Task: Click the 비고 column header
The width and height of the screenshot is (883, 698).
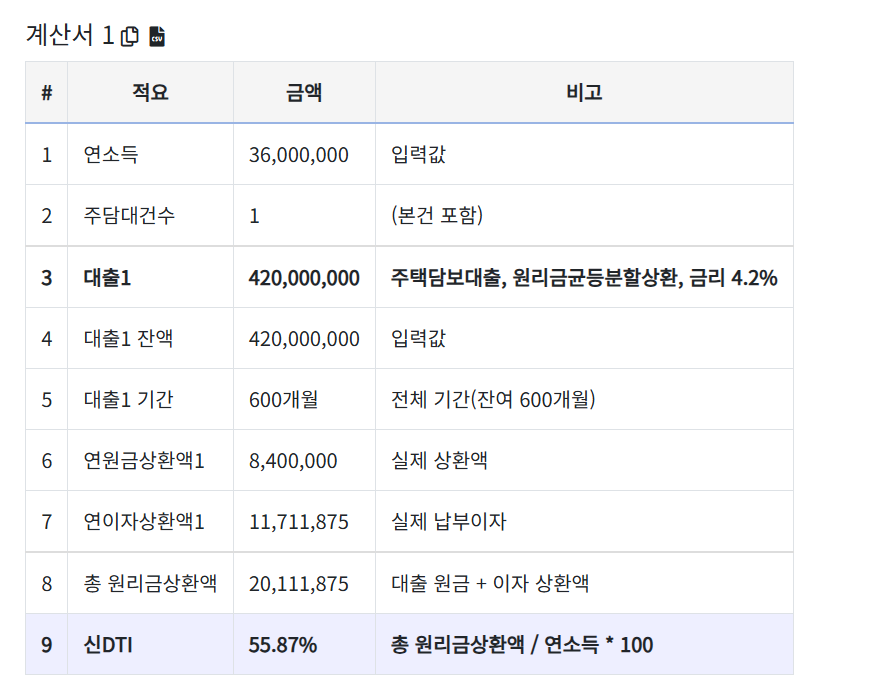Action: tap(584, 93)
